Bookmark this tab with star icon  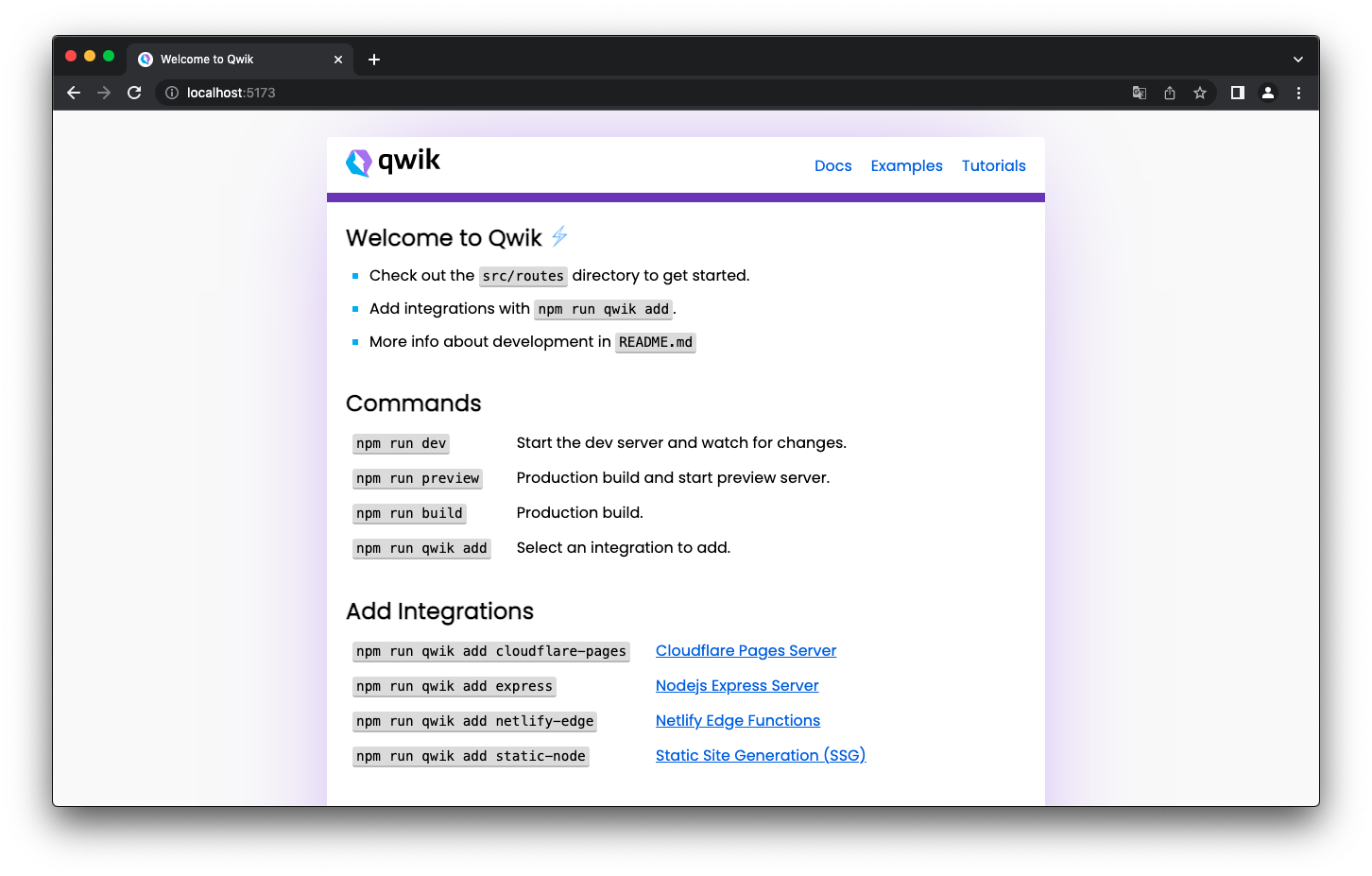coord(1200,93)
